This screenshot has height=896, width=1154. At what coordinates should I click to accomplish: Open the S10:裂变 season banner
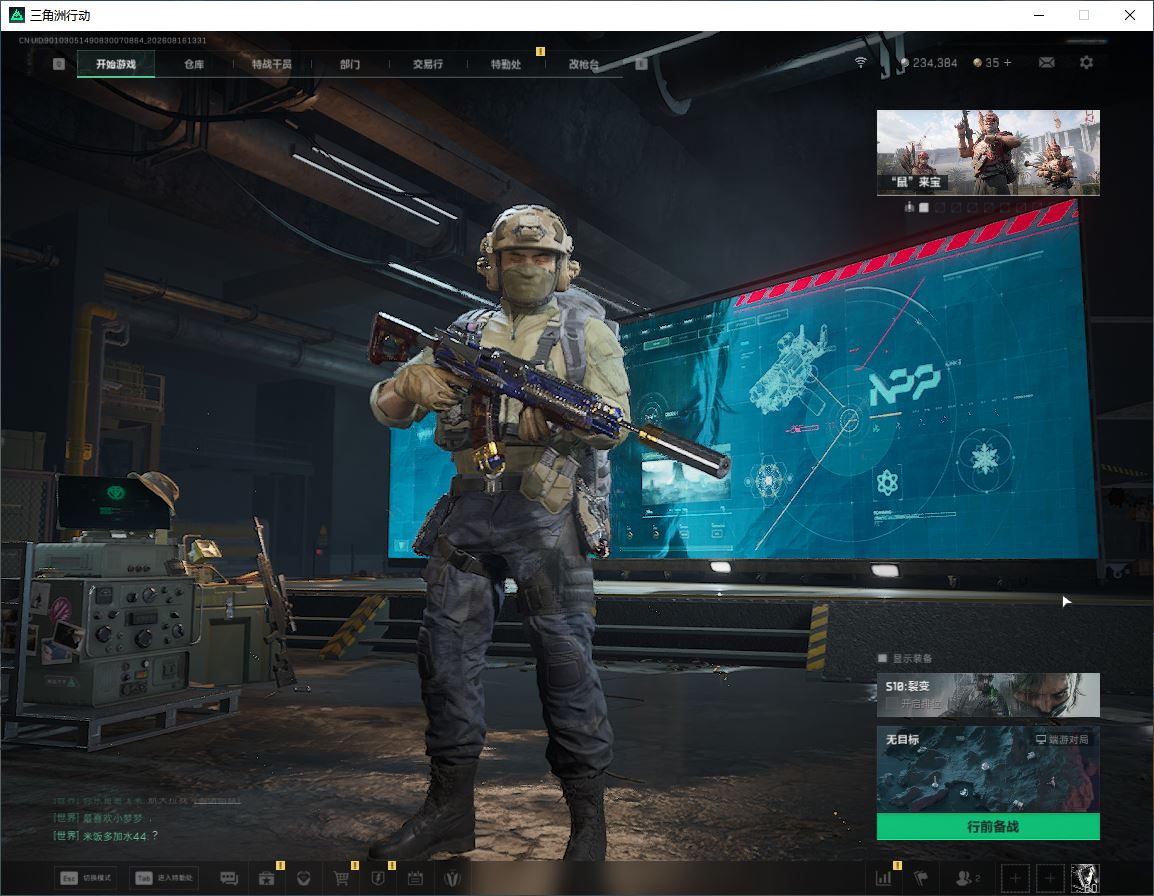pyautogui.click(x=988, y=694)
